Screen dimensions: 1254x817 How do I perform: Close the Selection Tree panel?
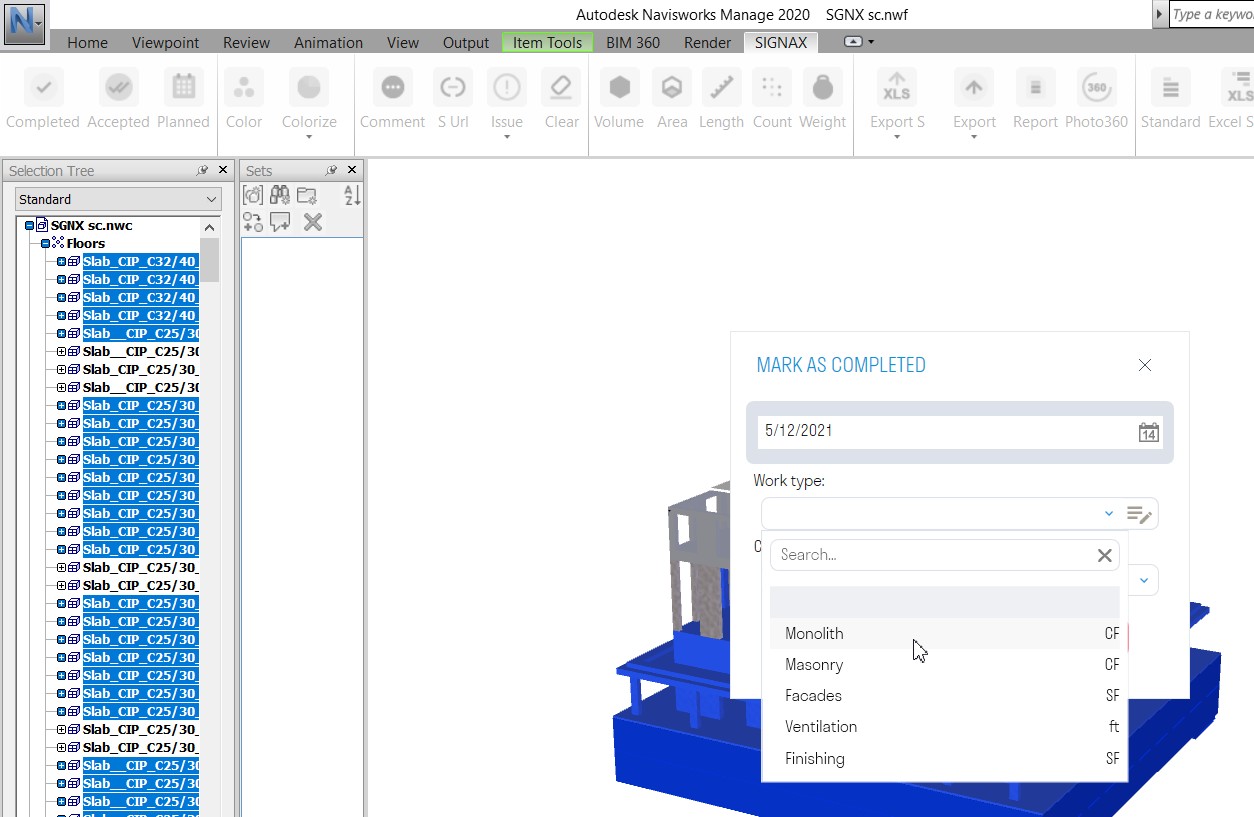coord(223,171)
